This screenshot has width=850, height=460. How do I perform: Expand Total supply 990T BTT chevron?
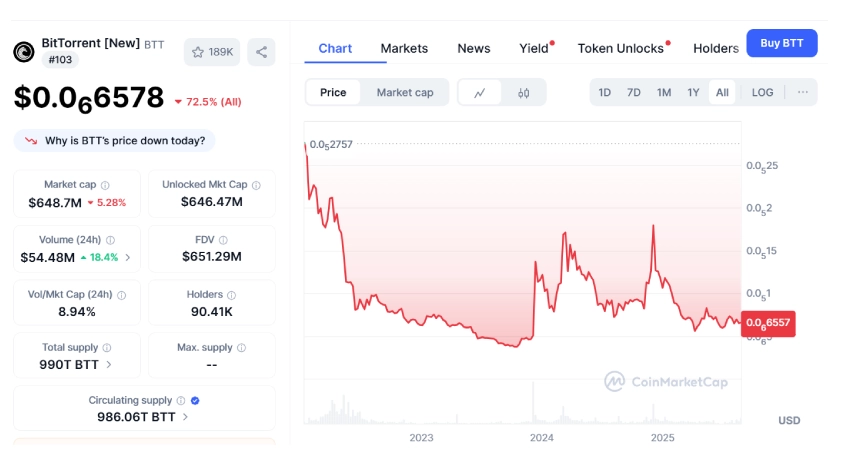coord(108,365)
